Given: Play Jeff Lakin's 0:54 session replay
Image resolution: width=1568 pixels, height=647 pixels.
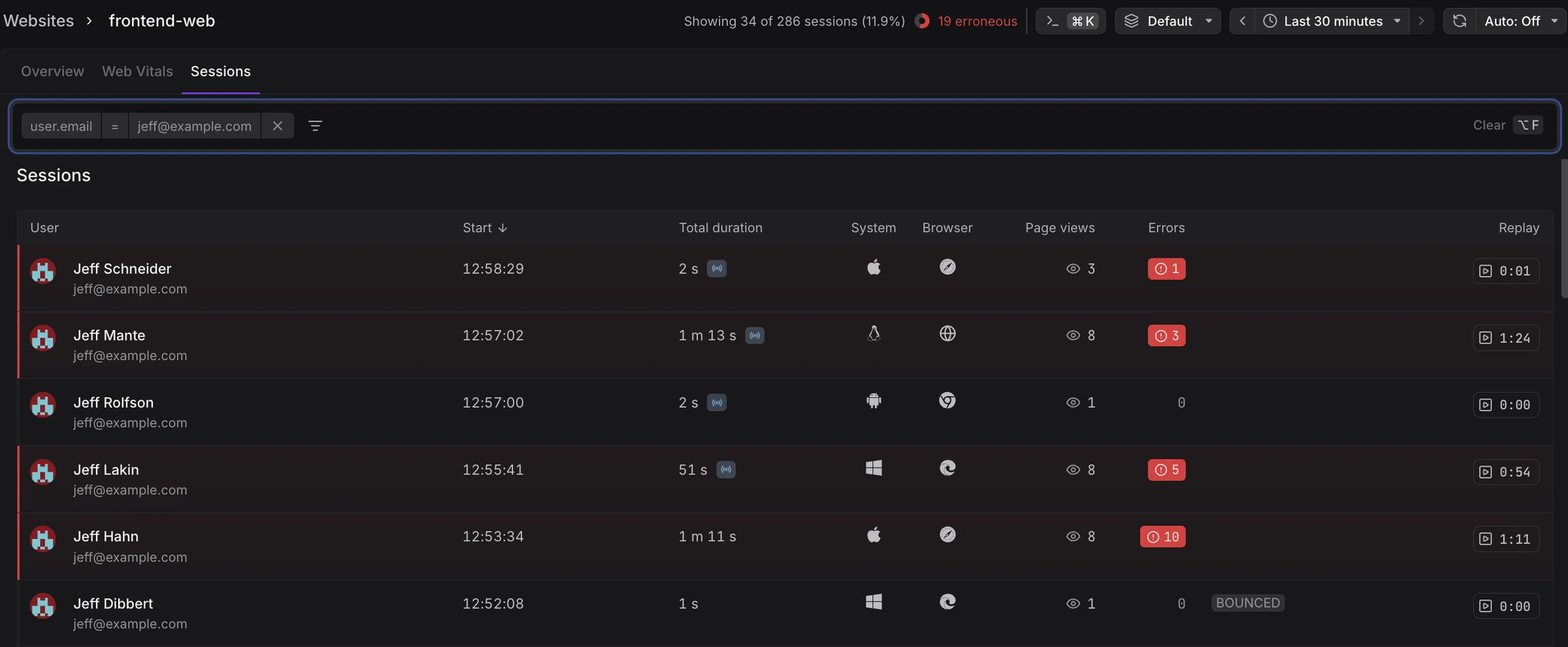Looking at the screenshot, I should [x=1506, y=472].
